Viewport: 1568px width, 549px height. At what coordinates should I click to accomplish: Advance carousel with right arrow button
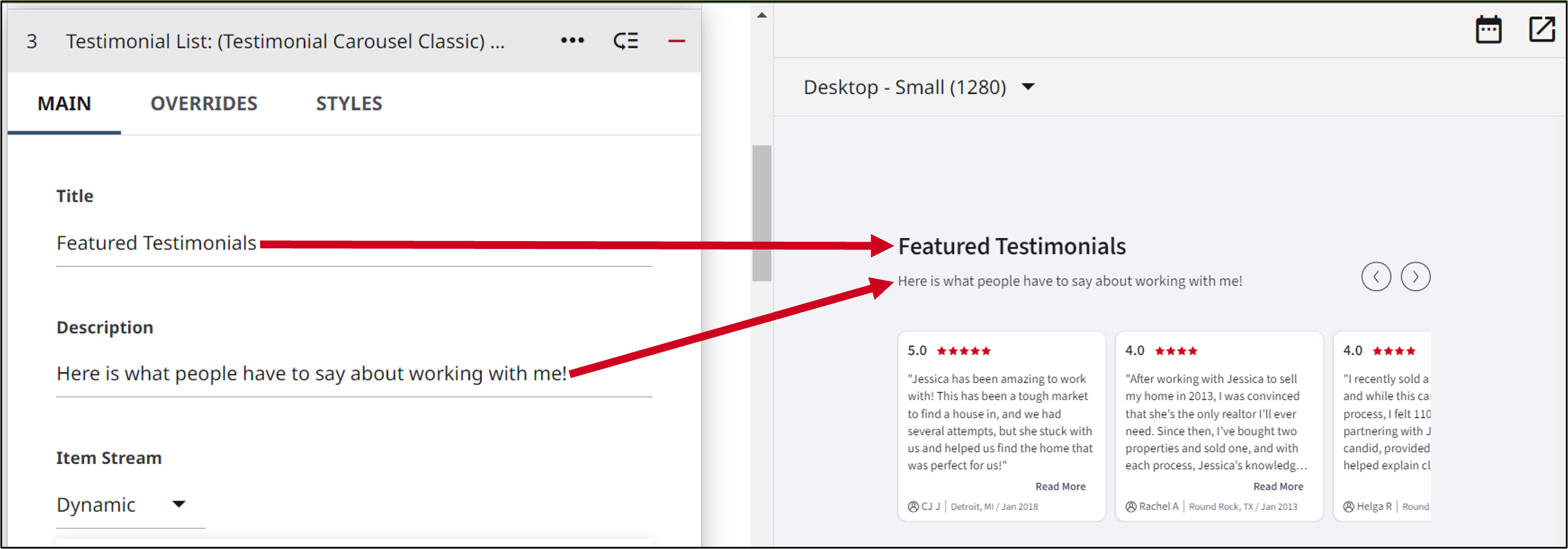pos(1415,277)
